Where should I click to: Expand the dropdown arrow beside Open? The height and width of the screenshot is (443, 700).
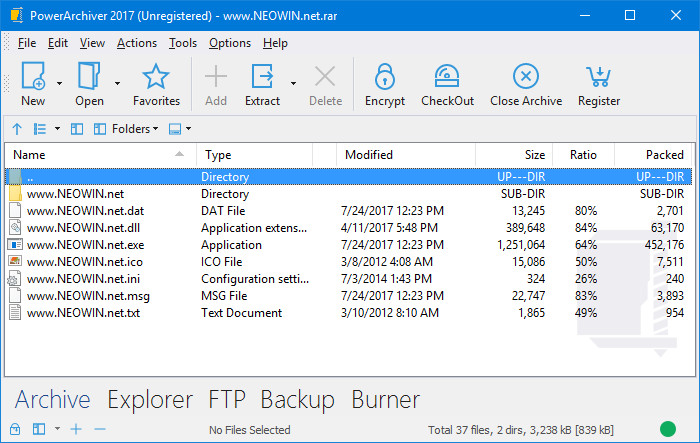[x=117, y=83]
